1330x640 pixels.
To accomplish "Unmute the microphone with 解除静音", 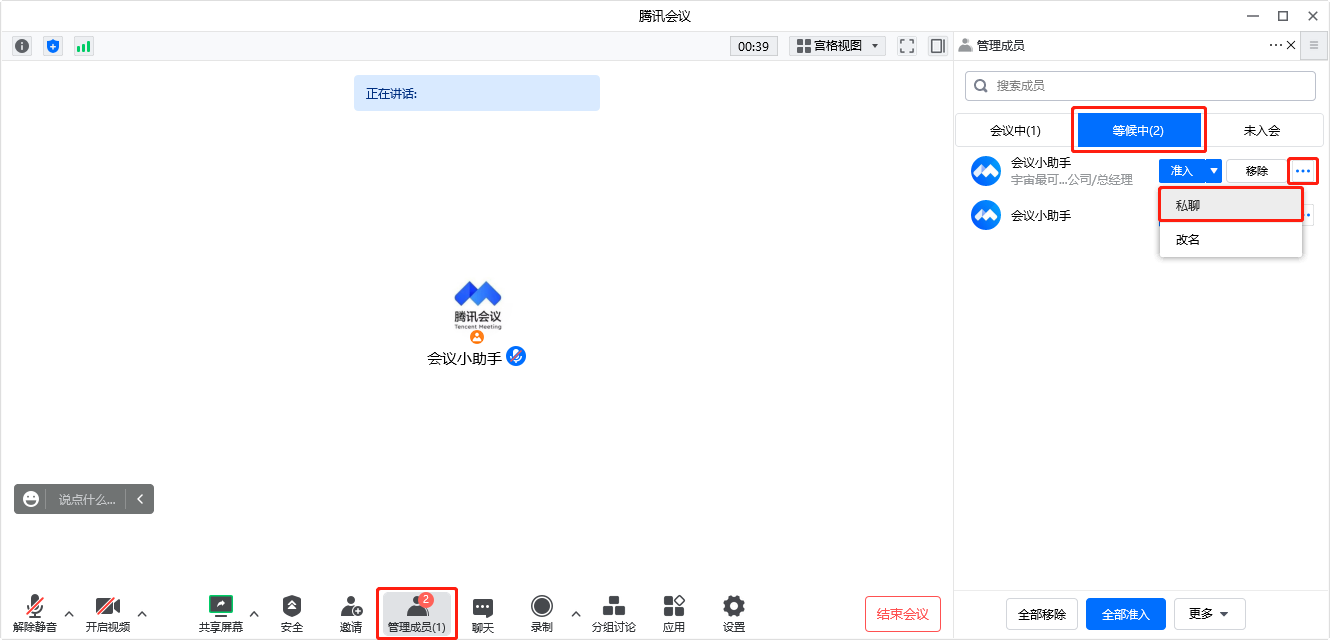I will pyautogui.click(x=35, y=613).
